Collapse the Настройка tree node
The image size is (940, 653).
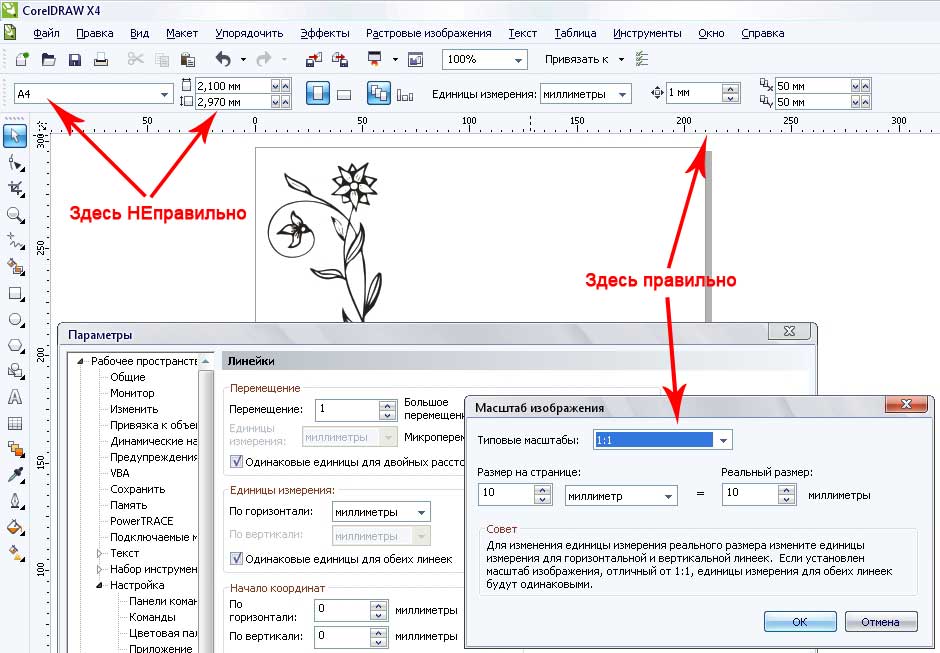99,585
